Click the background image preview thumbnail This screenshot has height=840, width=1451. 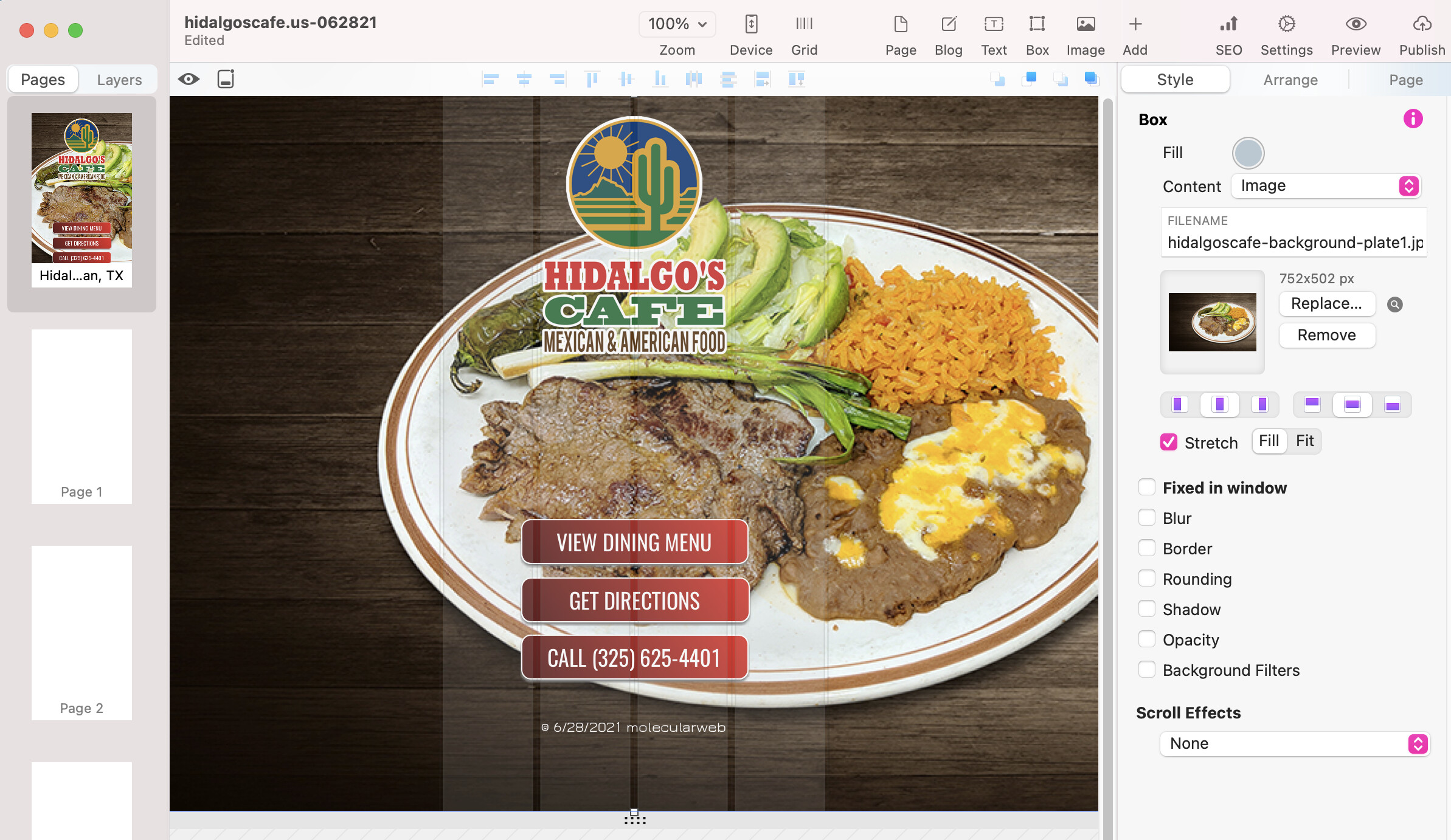(x=1212, y=322)
